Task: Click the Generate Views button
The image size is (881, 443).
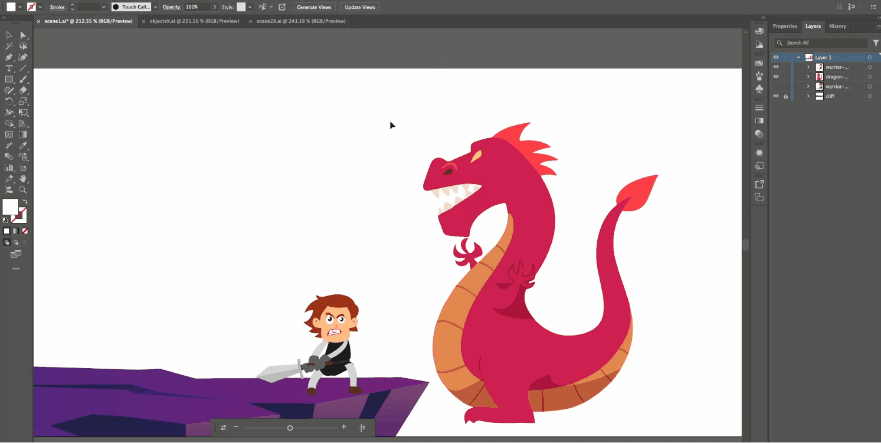Action: [x=315, y=7]
